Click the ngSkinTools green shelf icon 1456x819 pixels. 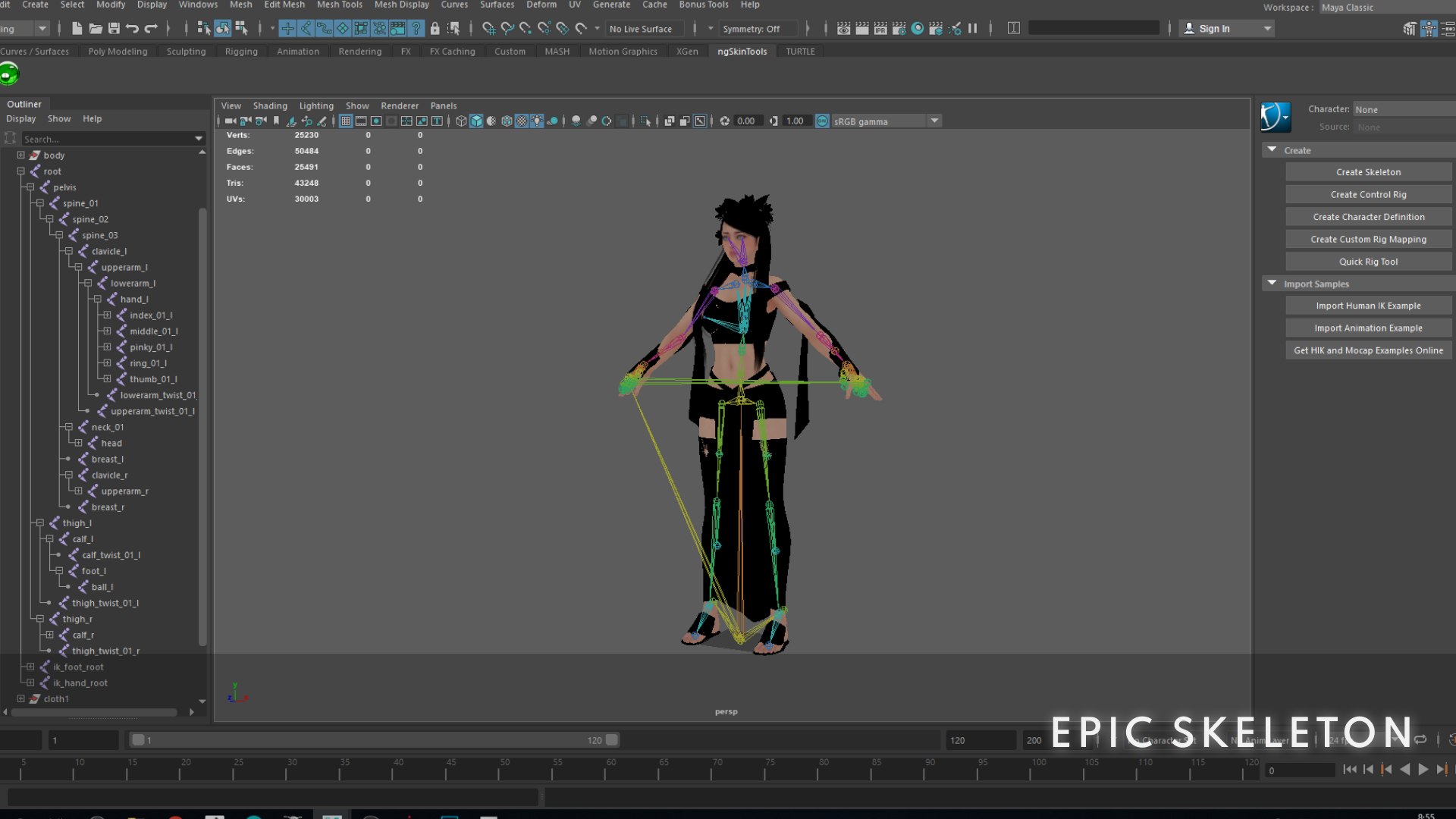(8, 74)
